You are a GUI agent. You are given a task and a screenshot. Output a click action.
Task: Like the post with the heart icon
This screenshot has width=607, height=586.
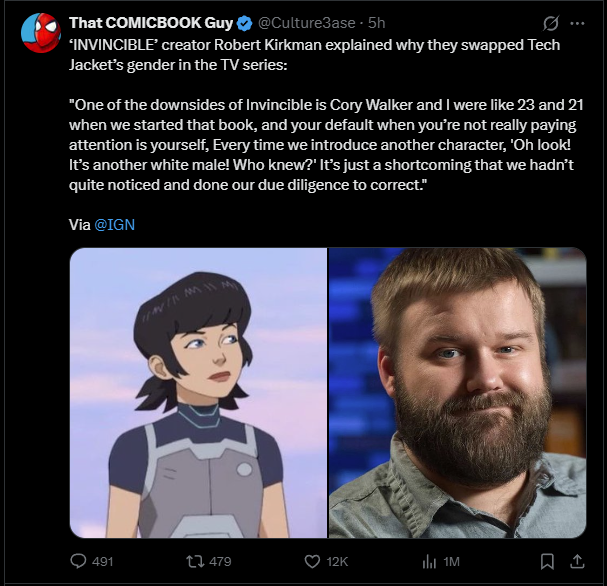coord(312,561)
